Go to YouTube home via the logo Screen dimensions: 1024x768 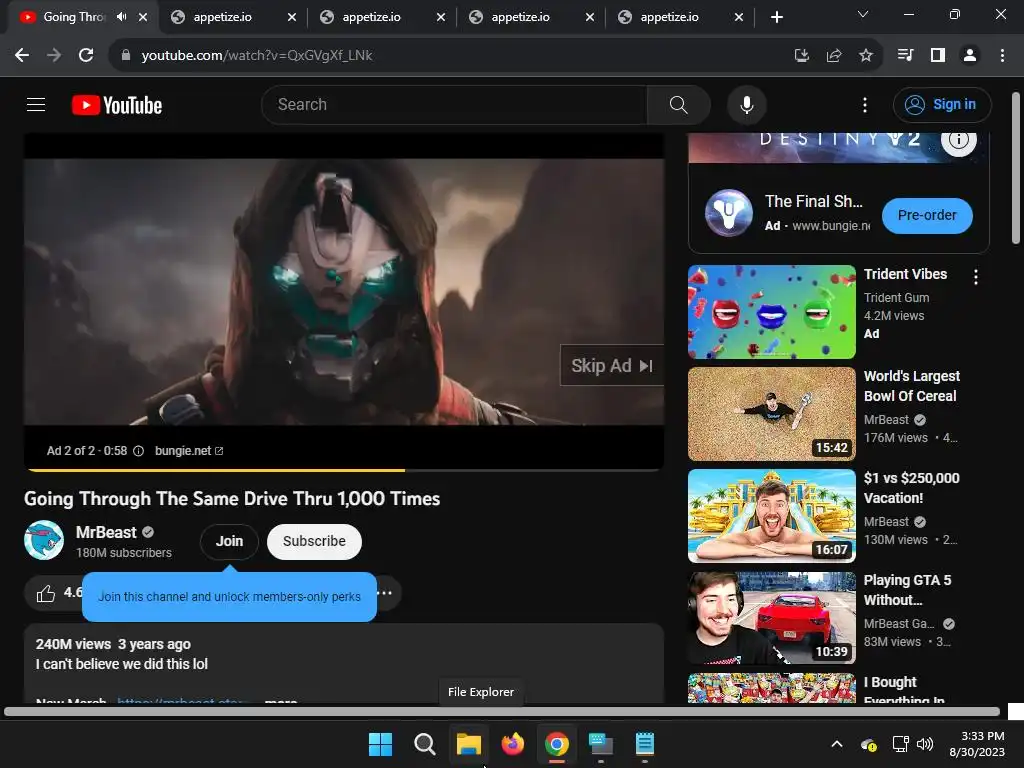(117, 105)
